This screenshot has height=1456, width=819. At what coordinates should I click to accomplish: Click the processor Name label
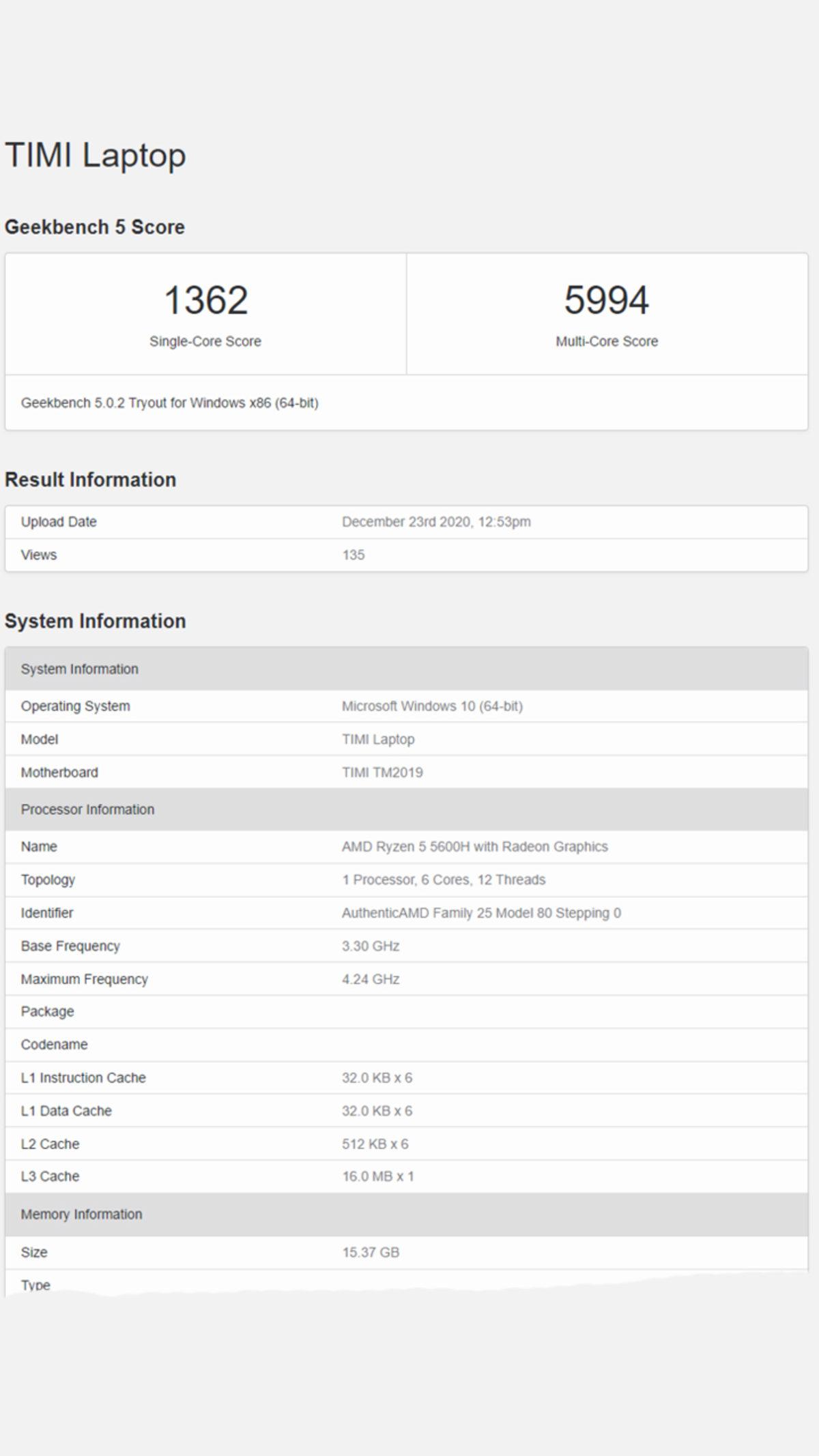click(39, 847)
